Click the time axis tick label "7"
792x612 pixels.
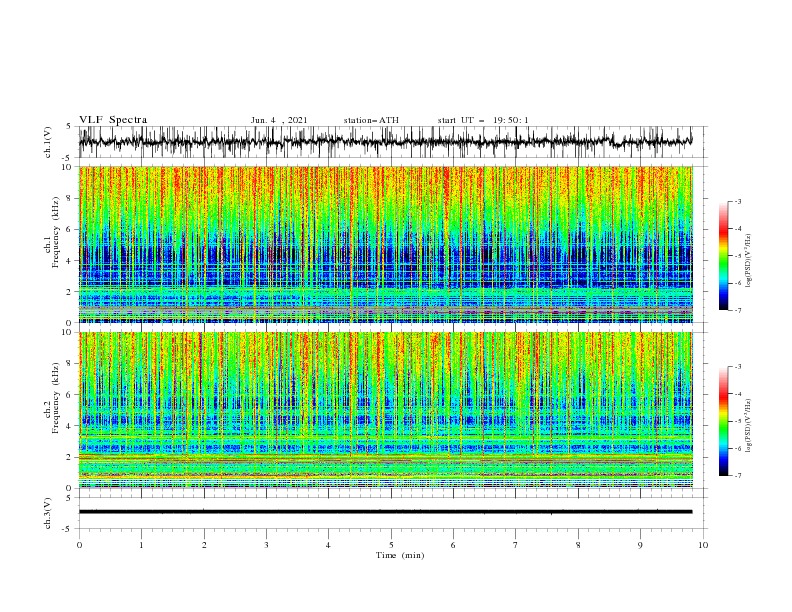(x=516, y=545)
